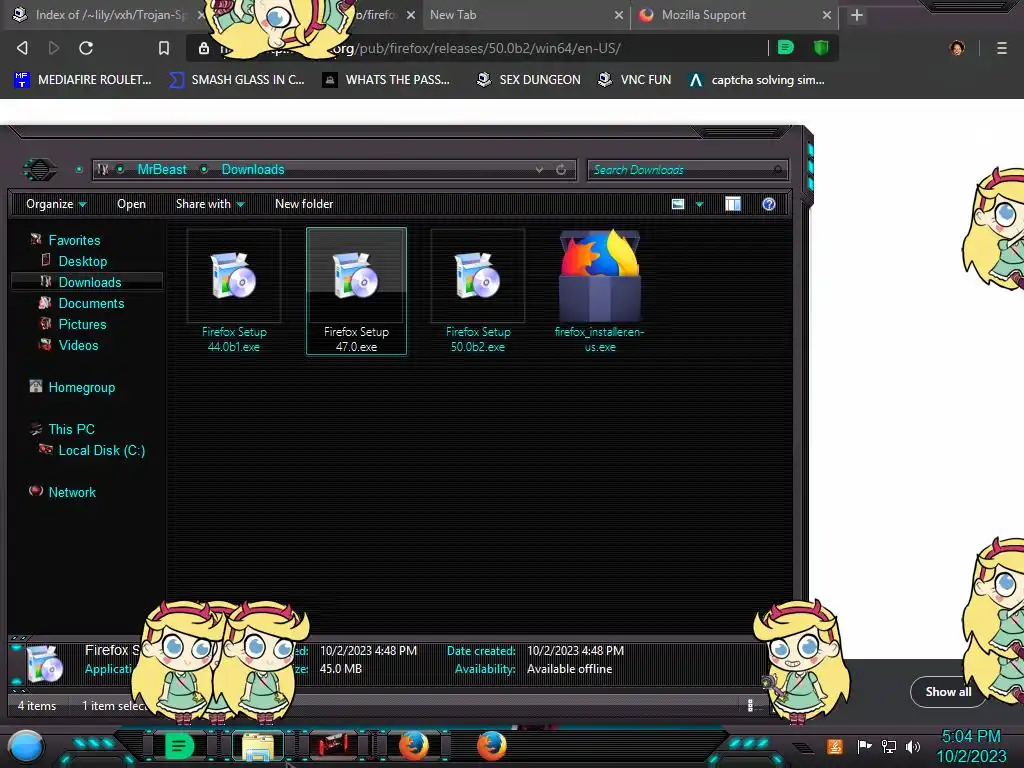This screenshot has height=768, width=1024.
Task: Open Network in the navigation pane
Action: (72, 492)
